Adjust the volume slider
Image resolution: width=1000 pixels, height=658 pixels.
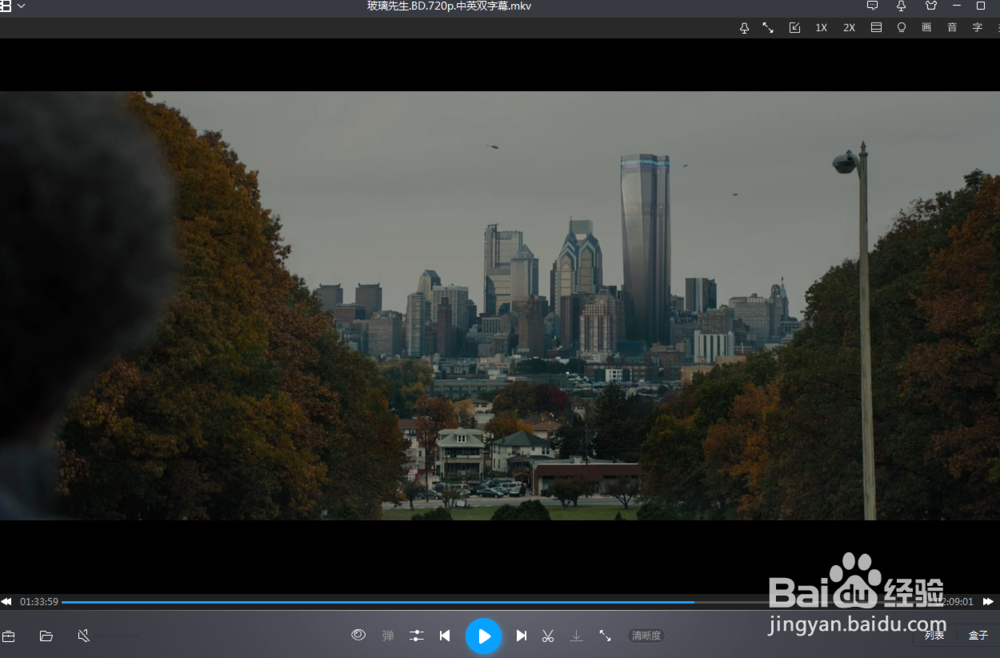pyautogui.click(x=117, y=636)
